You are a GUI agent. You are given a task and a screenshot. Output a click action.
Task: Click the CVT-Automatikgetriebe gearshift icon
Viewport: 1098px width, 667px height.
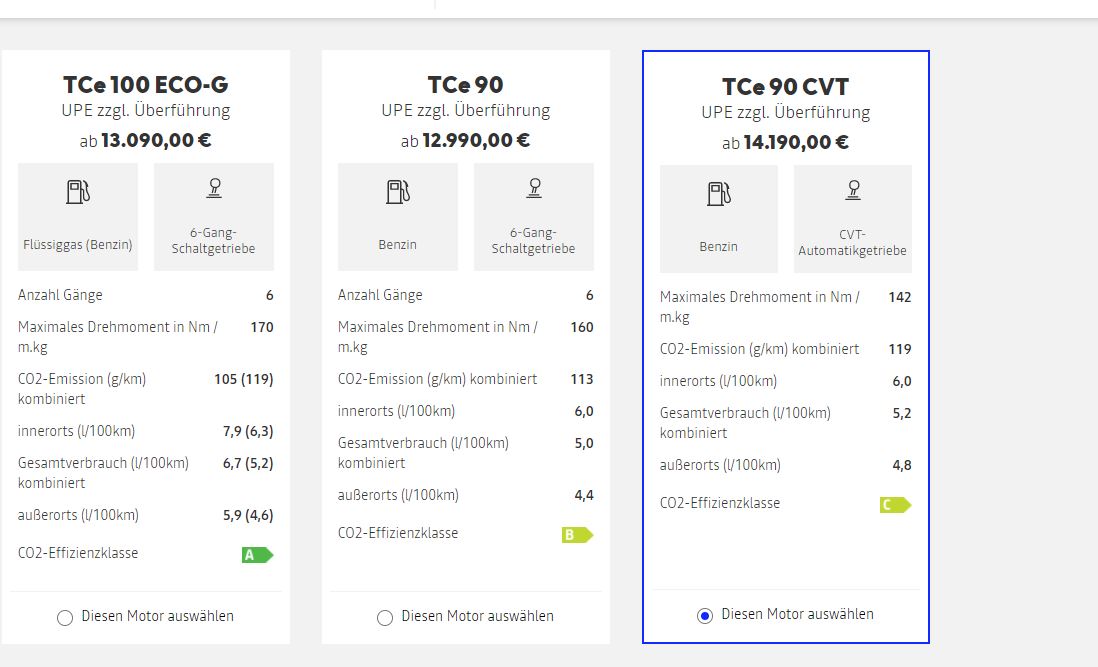853,190
